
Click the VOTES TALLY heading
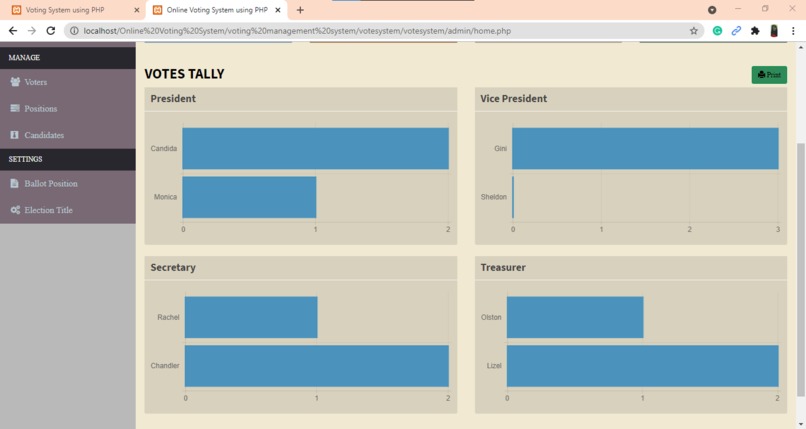click(x=185, y=74)
